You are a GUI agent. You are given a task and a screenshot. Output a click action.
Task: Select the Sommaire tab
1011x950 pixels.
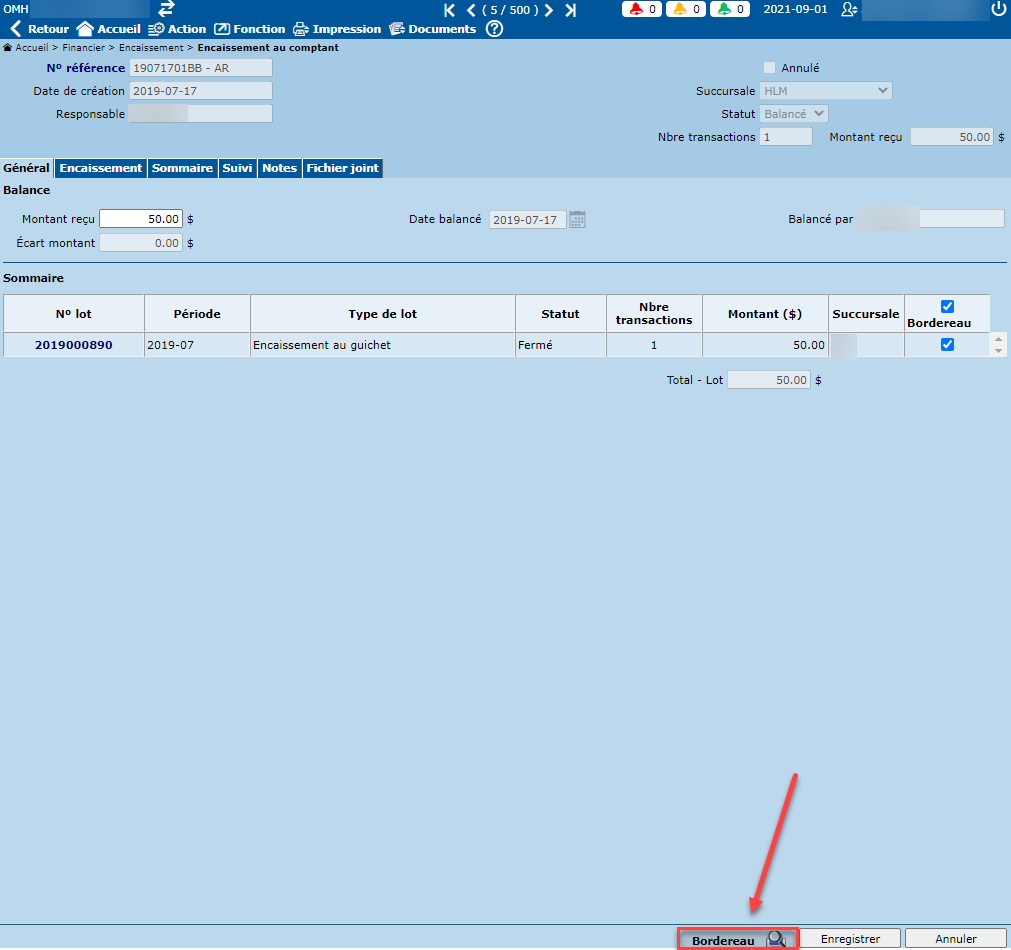pyautogui.click(x=182, y=168)
